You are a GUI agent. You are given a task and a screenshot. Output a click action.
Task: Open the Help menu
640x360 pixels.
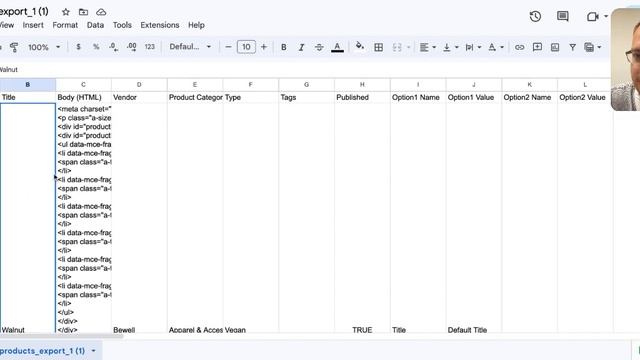[196, 25]
